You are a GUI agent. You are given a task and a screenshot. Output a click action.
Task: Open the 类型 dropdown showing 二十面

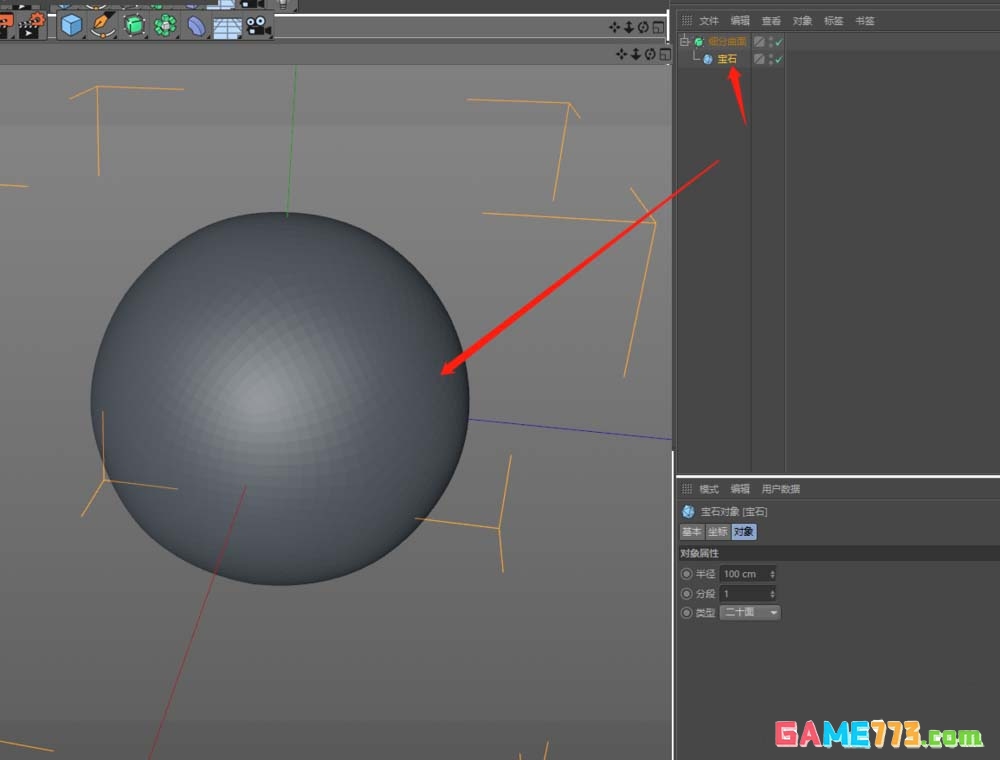coord(750,612)
